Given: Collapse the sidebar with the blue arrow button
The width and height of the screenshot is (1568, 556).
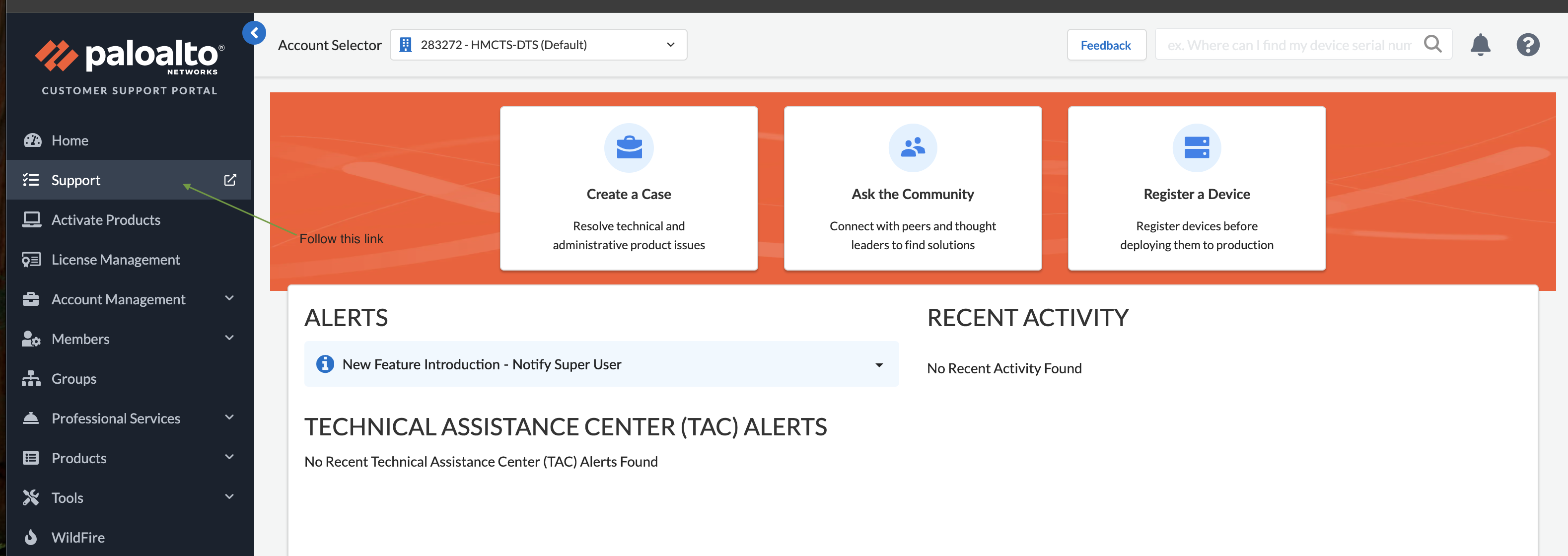Looking at the screenshot, I should click(x=254, y=33).
